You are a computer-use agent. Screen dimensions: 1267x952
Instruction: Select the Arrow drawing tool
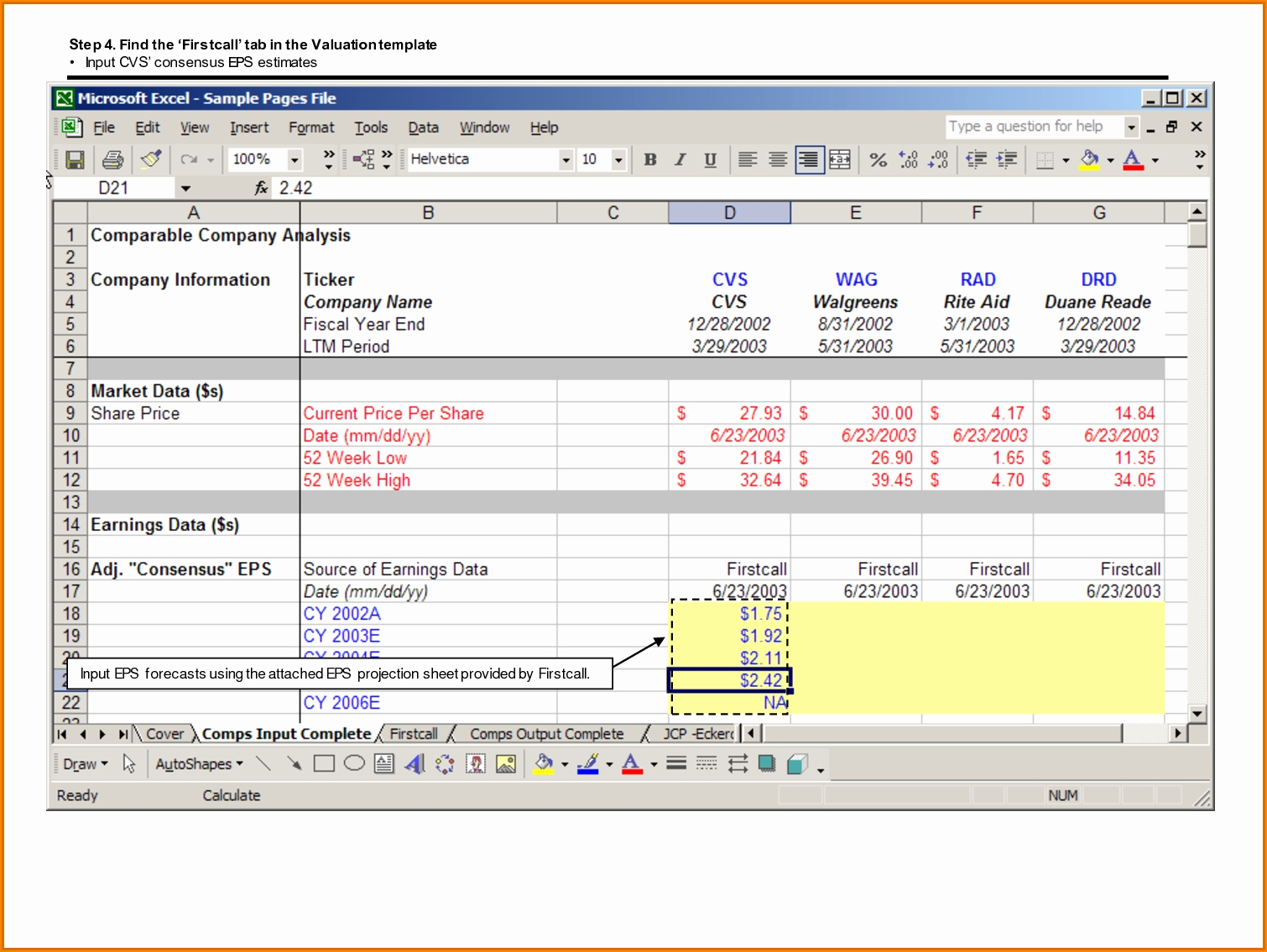pos(294,763)
